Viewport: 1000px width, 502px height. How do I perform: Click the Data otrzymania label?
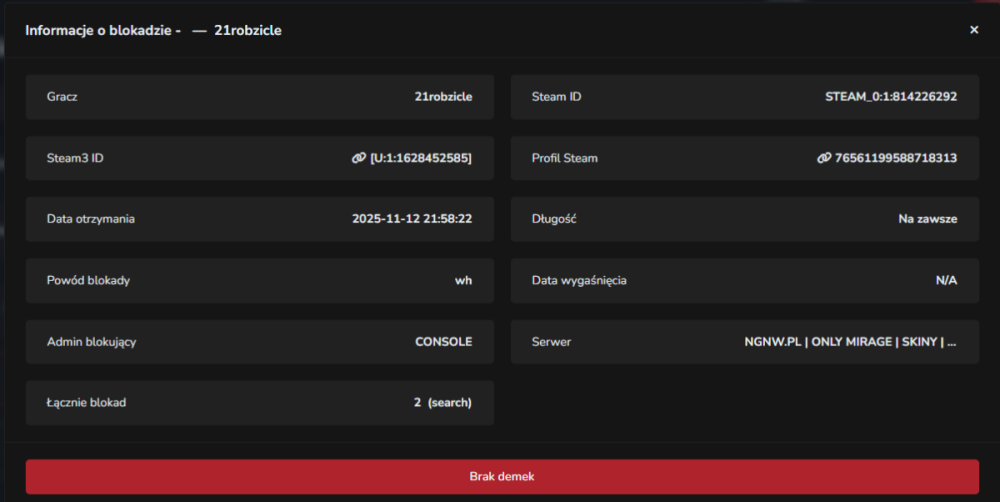[x=91, y=219]
